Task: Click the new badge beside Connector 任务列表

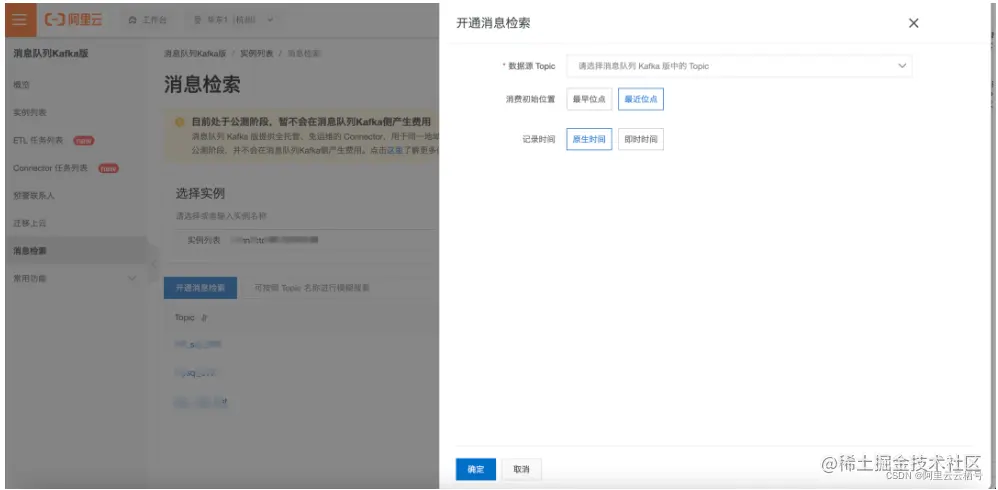Action: [x=108, y=168]
